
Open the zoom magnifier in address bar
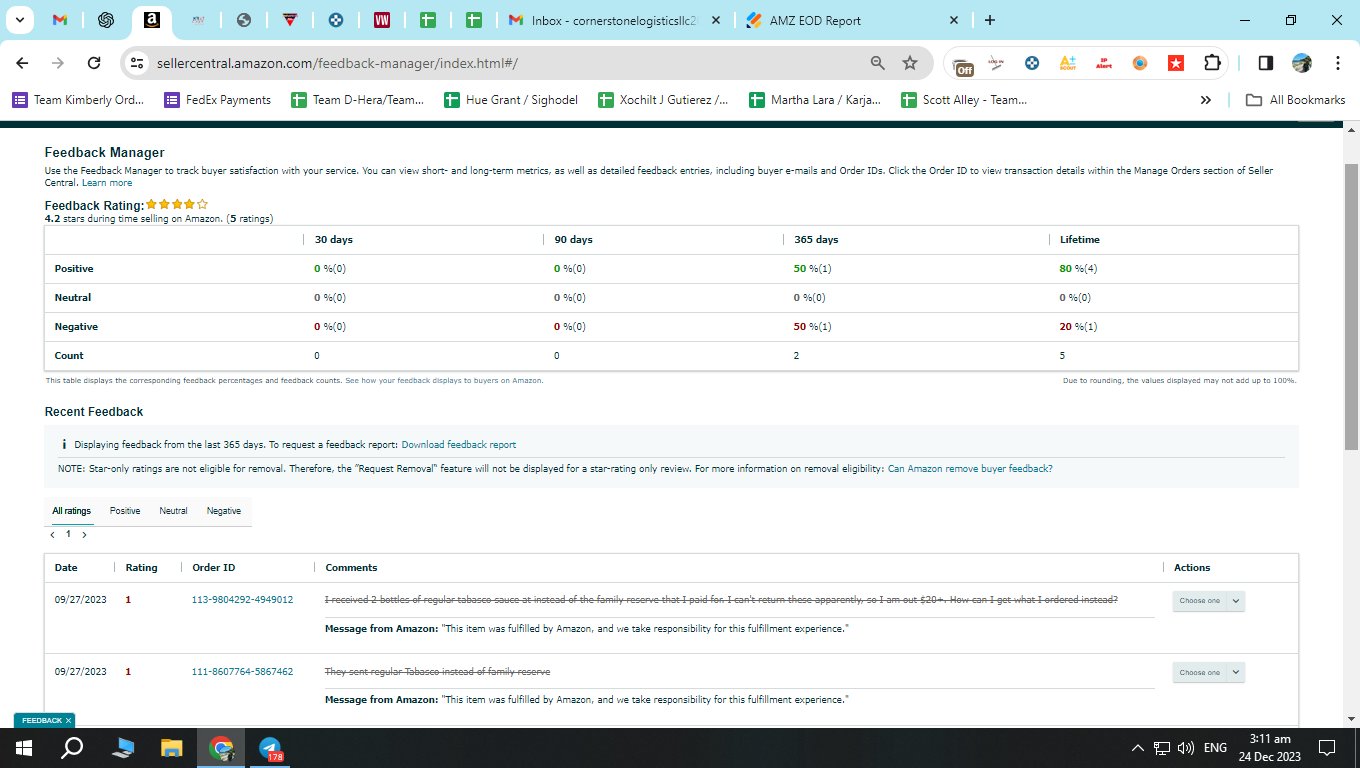878,63
